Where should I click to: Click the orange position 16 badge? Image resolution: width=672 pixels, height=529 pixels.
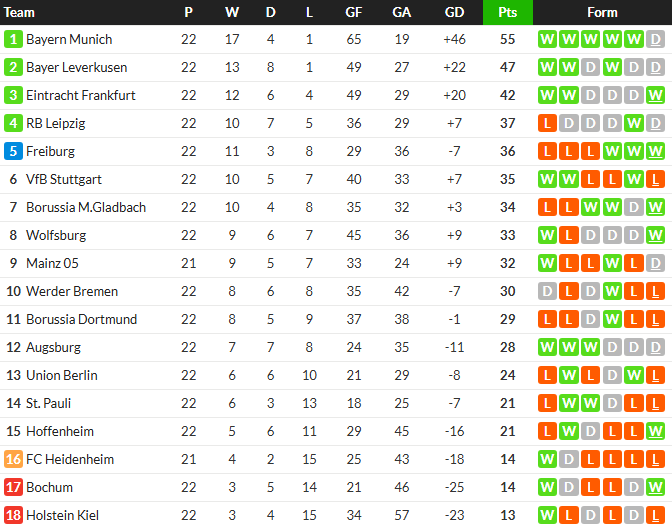pyautogui.click(x=13, y=459)
